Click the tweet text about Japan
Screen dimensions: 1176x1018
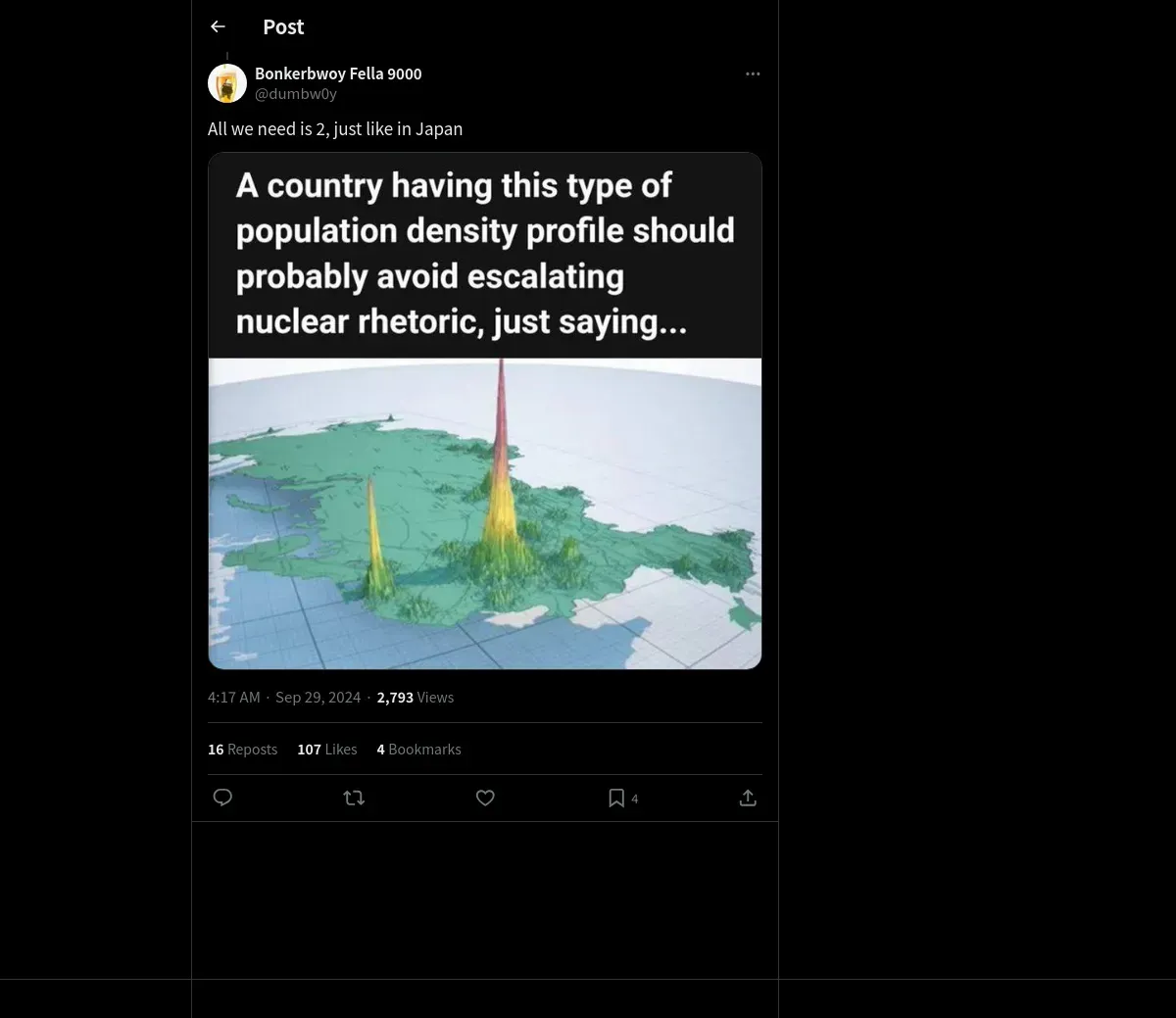pyautogui.click(x=335, y=129)
